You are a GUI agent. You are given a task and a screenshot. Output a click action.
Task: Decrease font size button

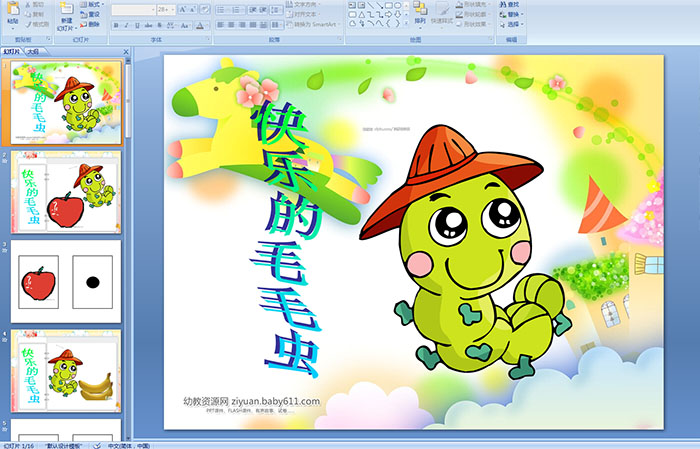coord(192,10)
